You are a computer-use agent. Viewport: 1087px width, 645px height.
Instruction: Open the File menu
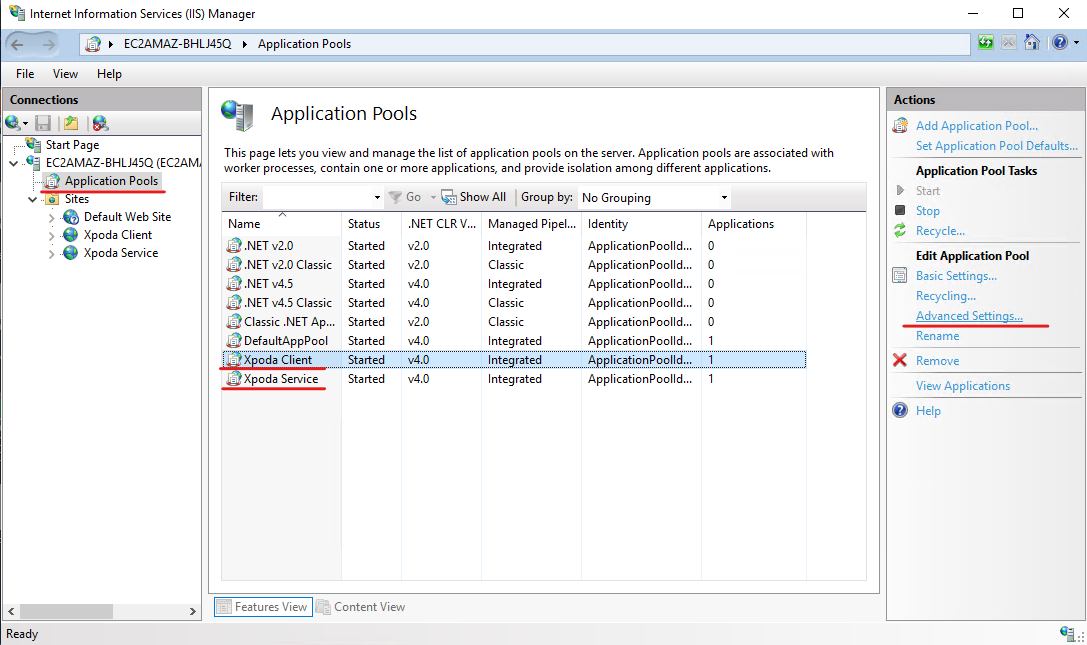25,74
